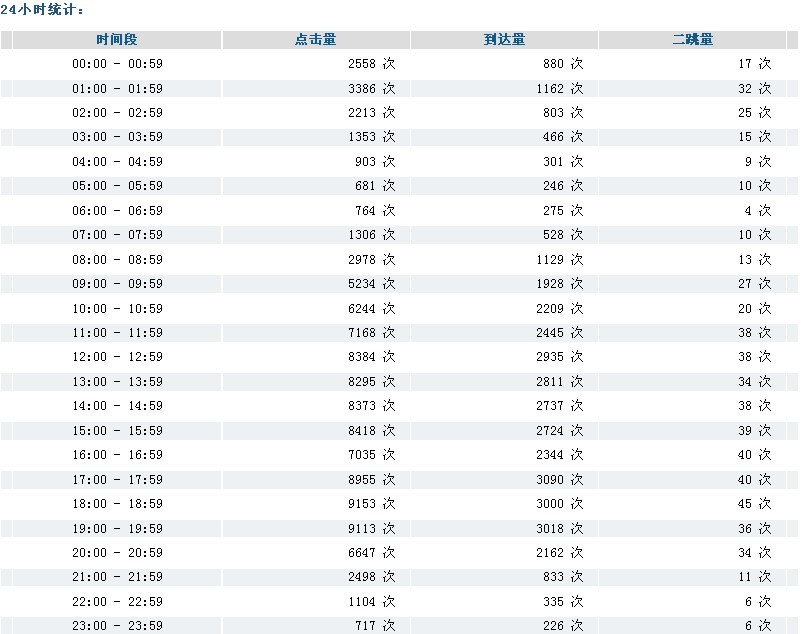Click the 8384 次 click count value
The height and width of the screenshot is (634, 801).
click(x=371, y=357)
